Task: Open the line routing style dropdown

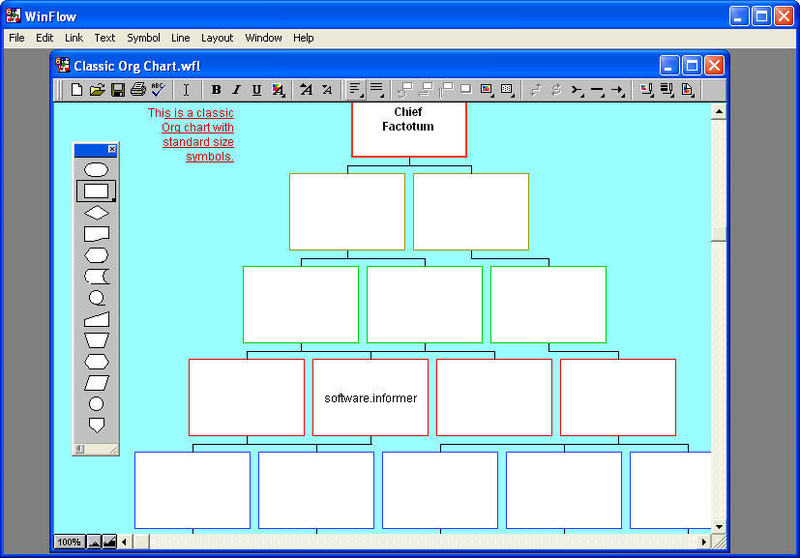Action: 577,90
